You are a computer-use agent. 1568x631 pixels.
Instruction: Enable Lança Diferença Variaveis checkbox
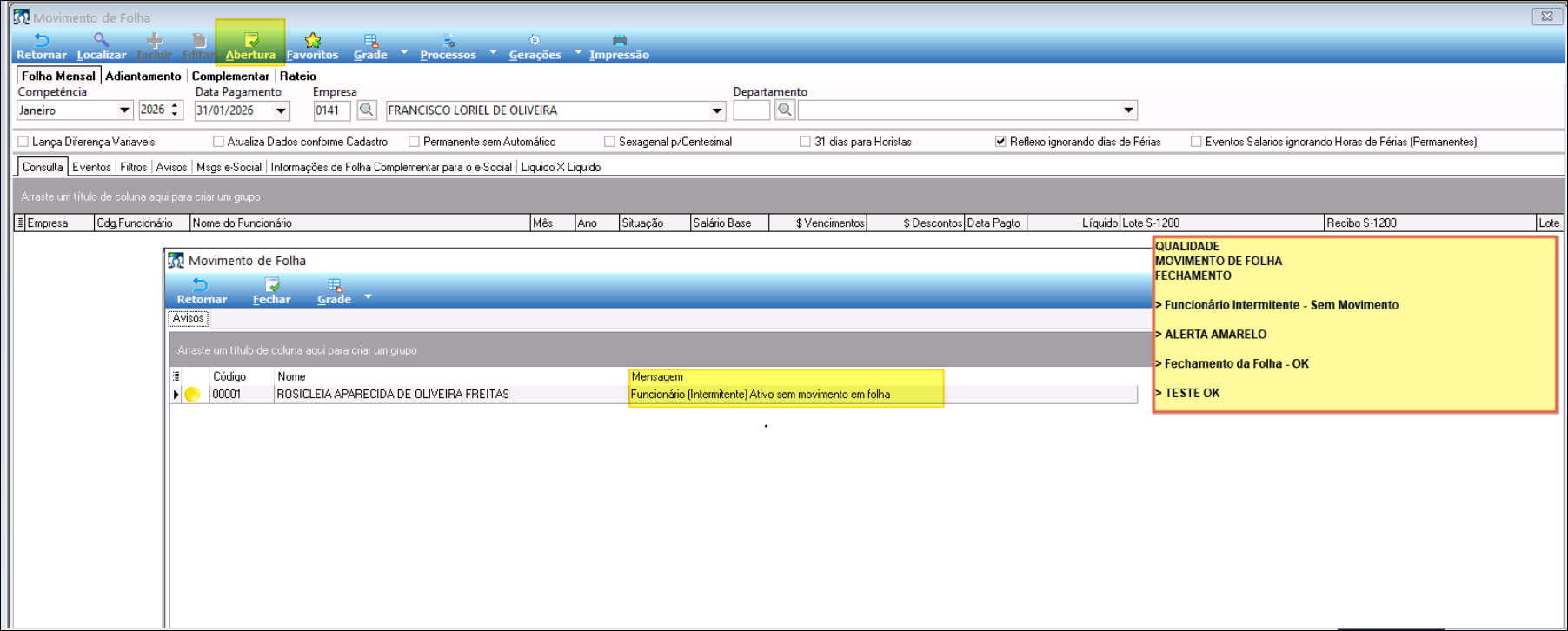click(23, 142)
